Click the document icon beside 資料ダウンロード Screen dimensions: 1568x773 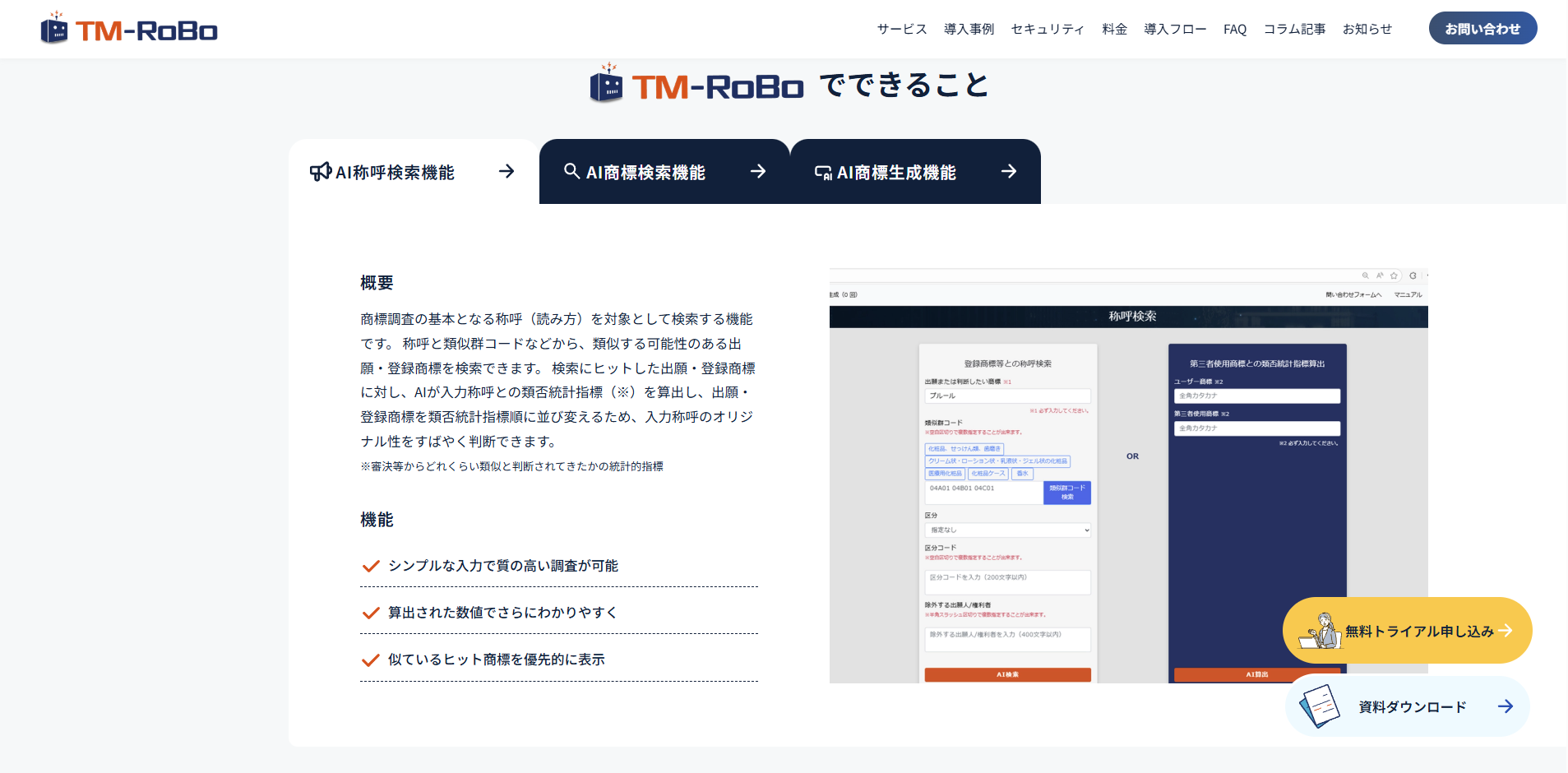[x=1319, y=706]
